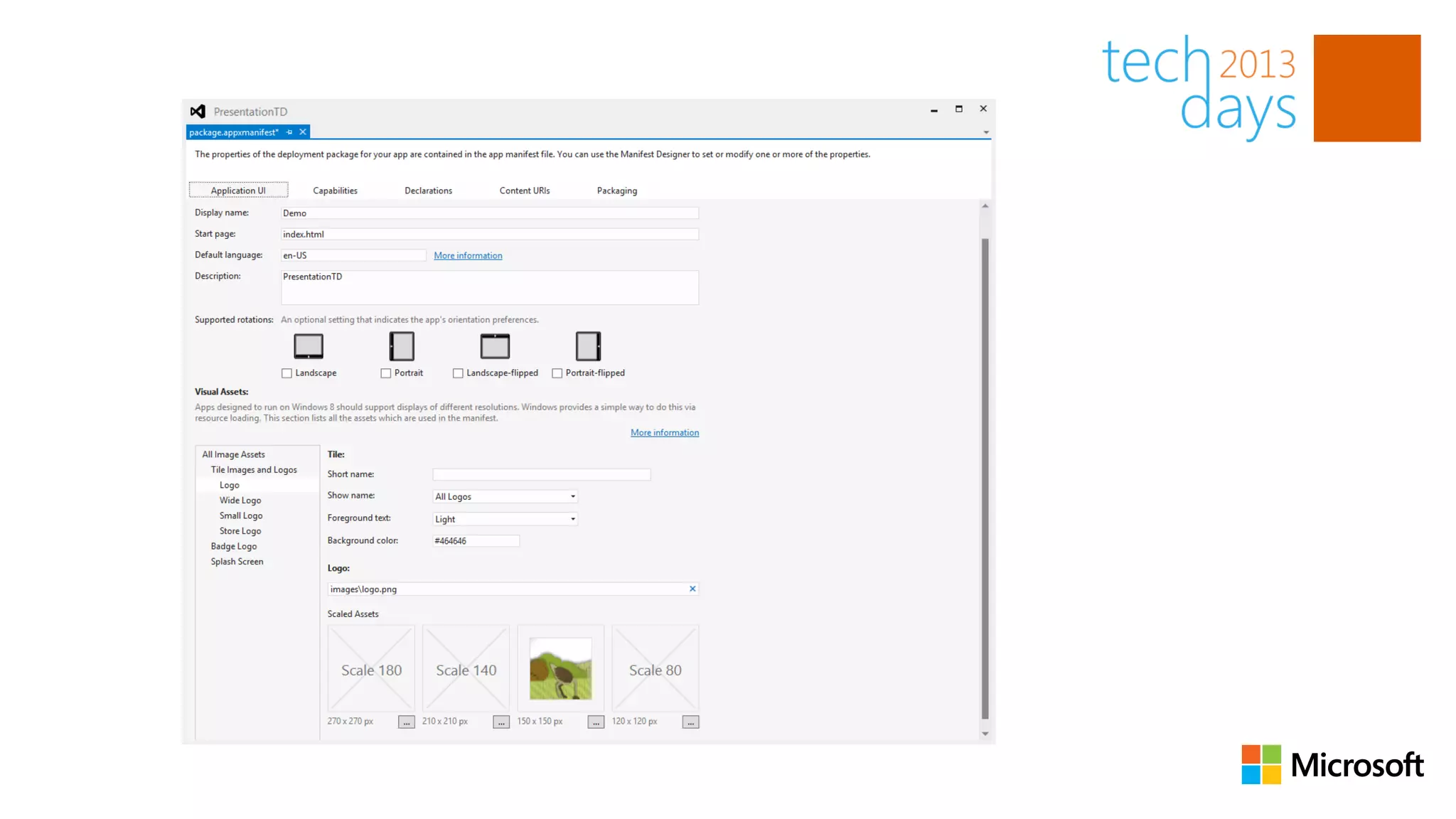The width and height of the screenshot is (1456, 819).
Task: Switch to the Capabilities tab
Action: (335, 191)
